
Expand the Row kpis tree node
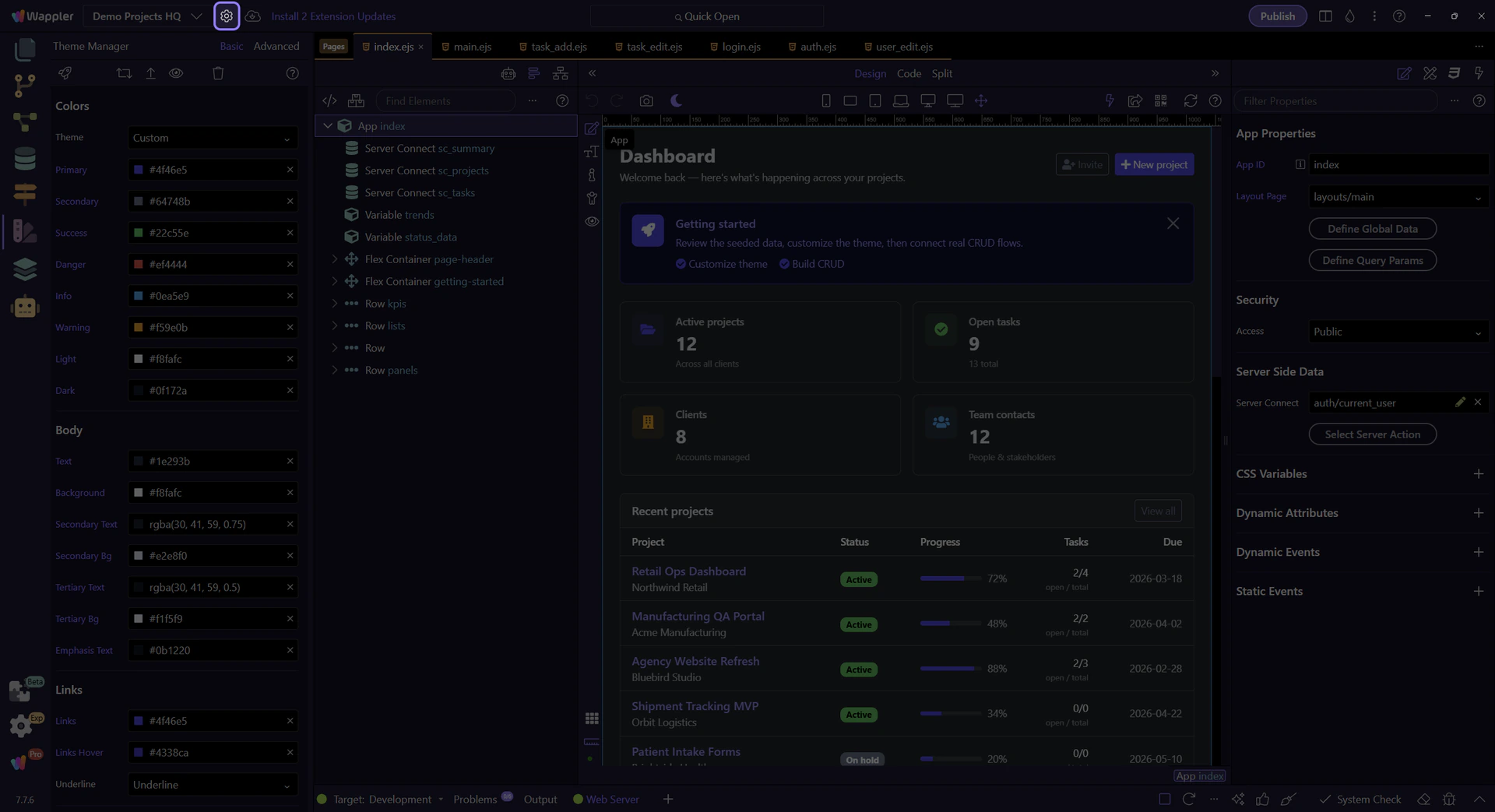[x=335, y=304]
